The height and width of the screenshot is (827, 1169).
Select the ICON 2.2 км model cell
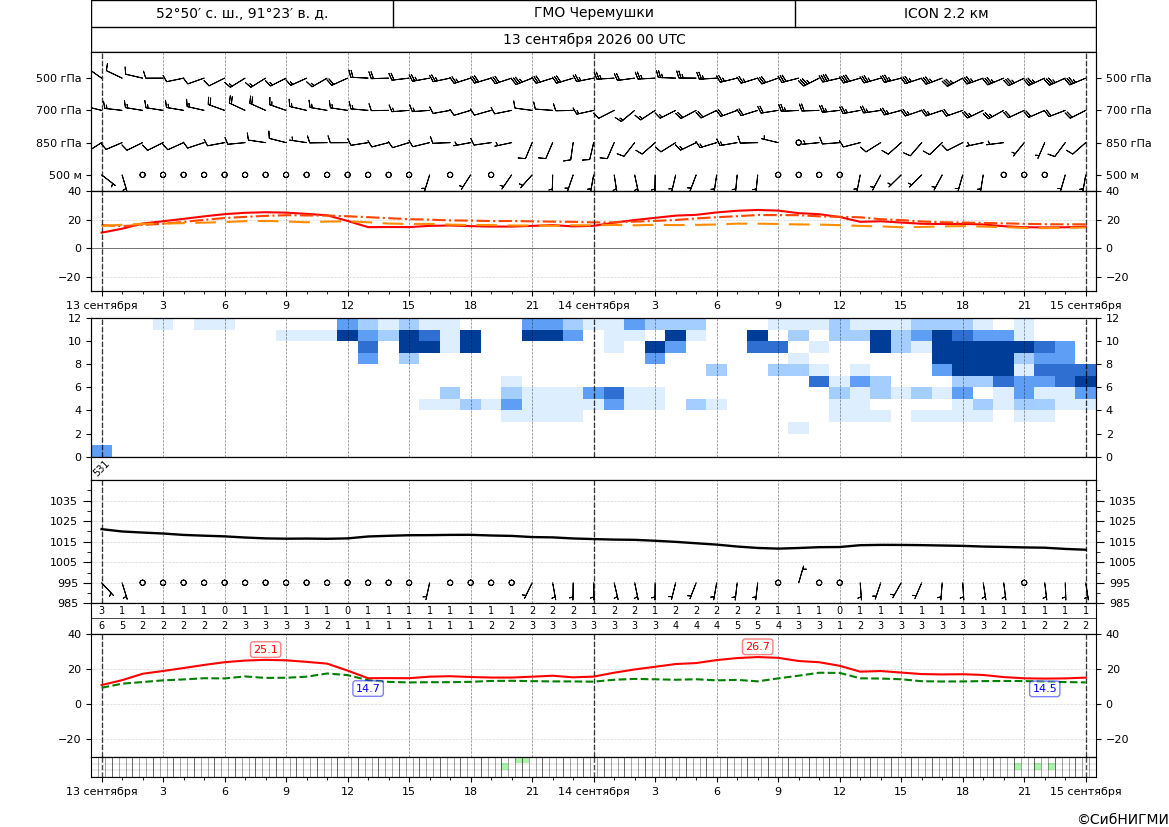(x=945, y=13)
